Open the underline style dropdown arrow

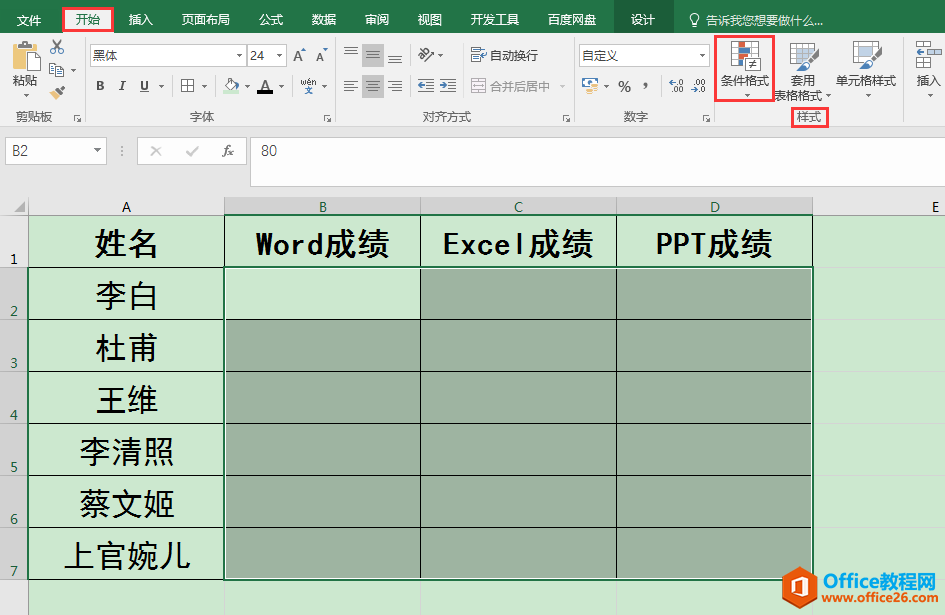click(x=161, y=86)
